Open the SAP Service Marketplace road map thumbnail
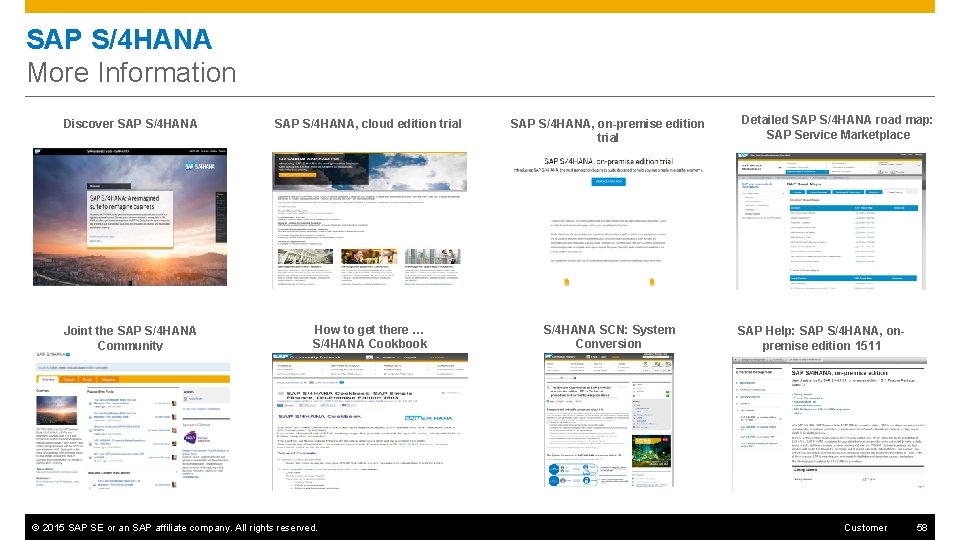 831,221
